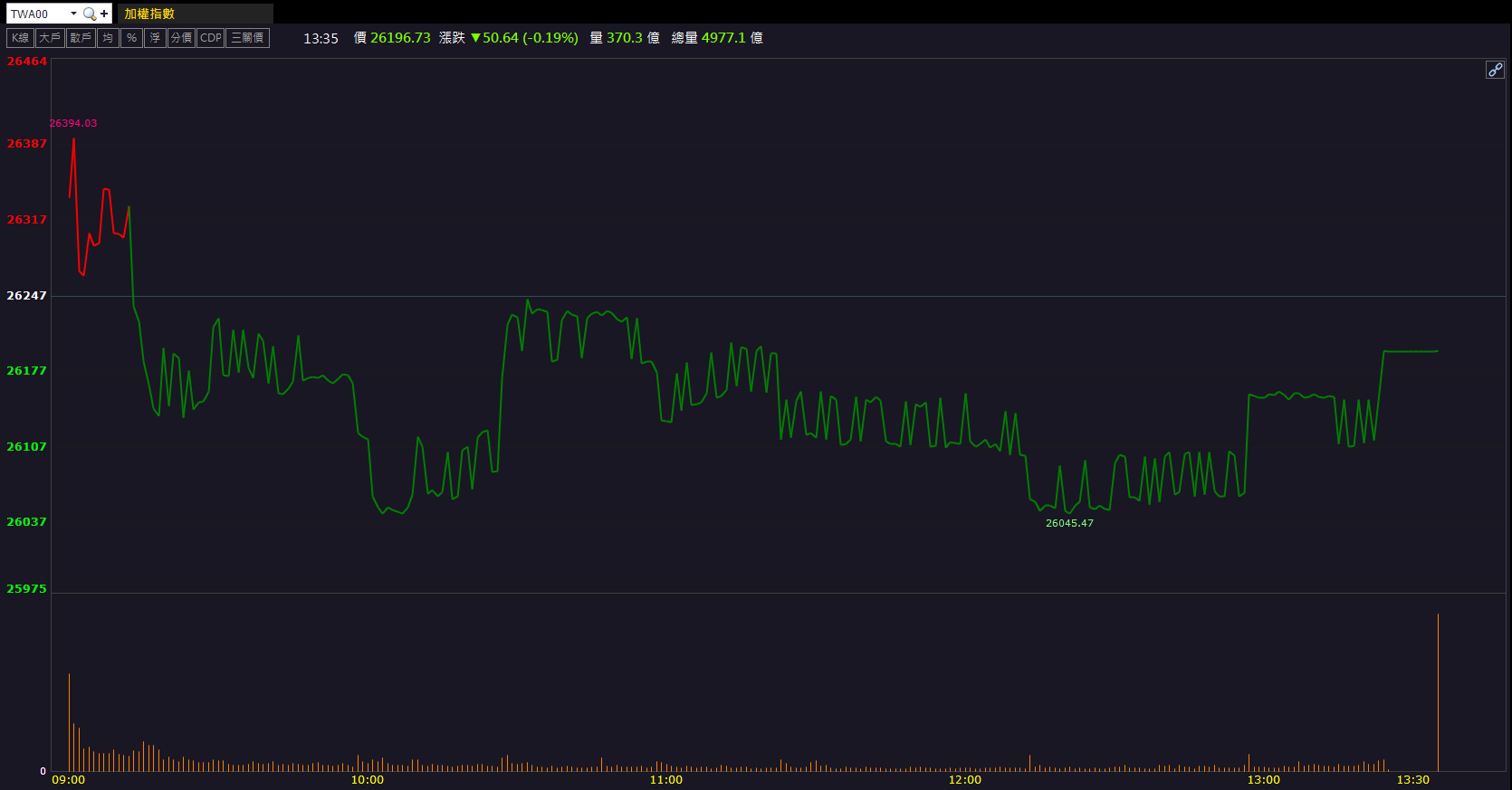Select the 加權指數 title tab
Image resolution: width=1512 pixels, height=790 pixels.
tap(149, 14)
